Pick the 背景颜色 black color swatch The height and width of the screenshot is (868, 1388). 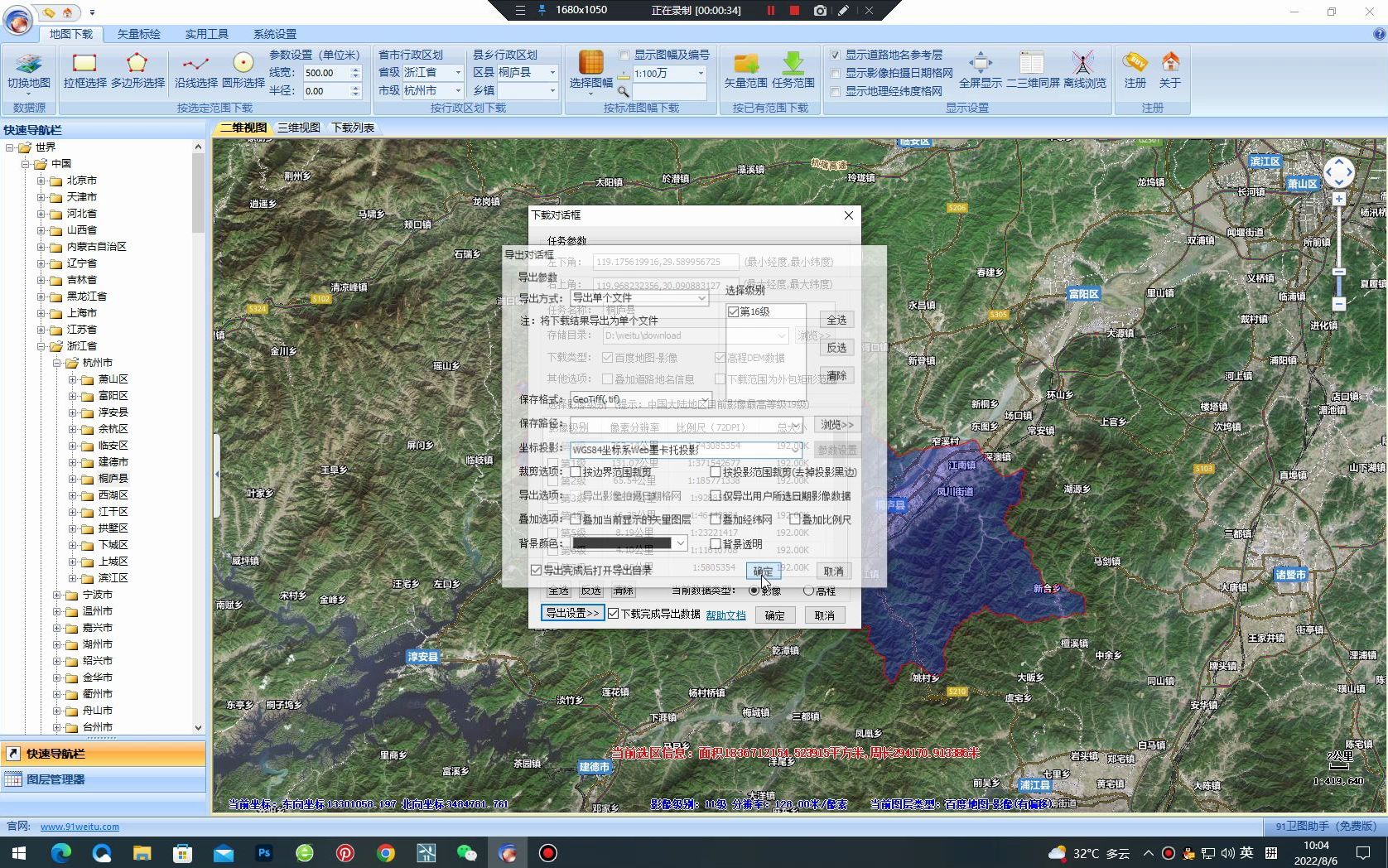pos(622,543)
